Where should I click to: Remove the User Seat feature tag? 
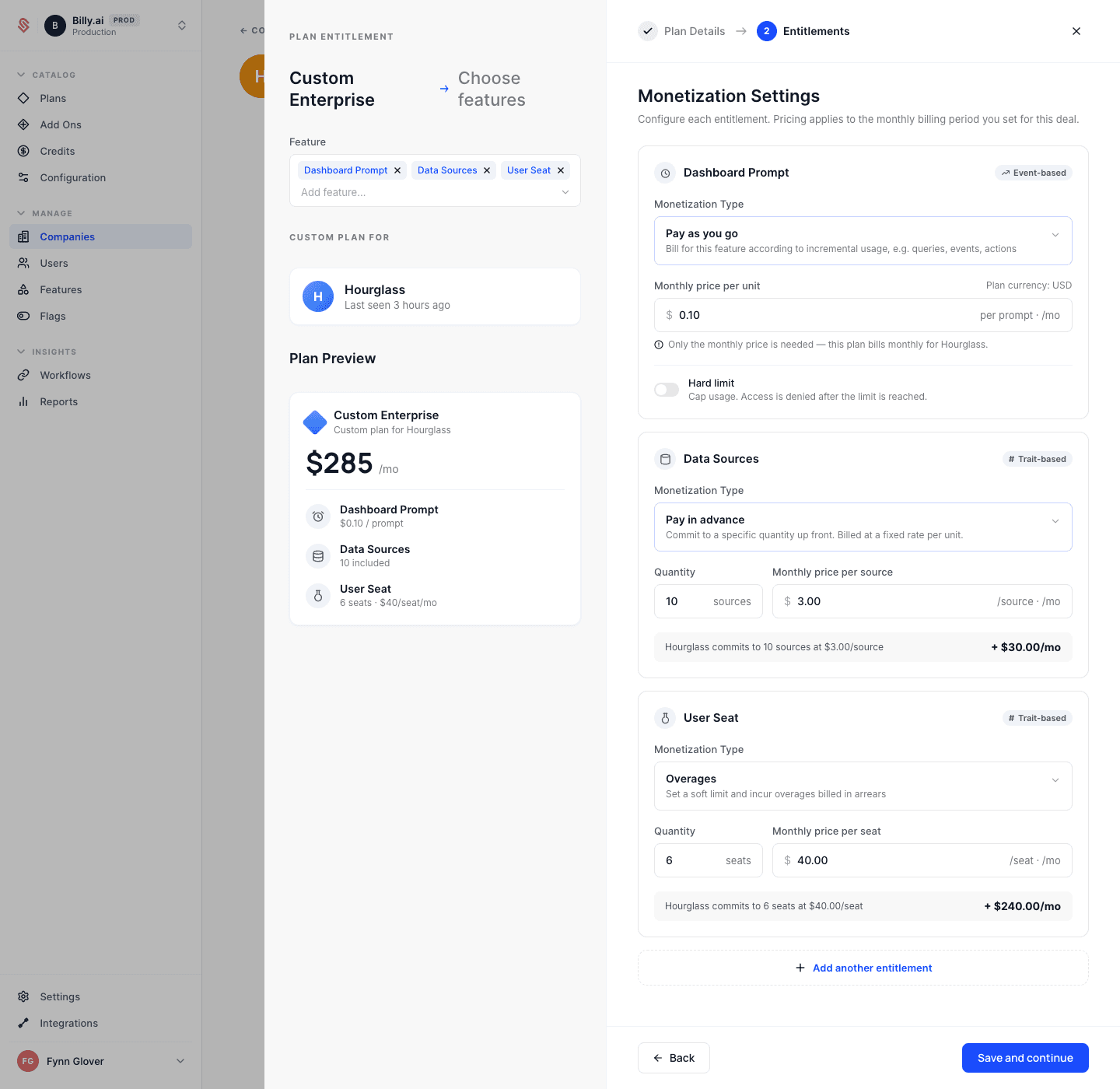(x=561, y=170)
